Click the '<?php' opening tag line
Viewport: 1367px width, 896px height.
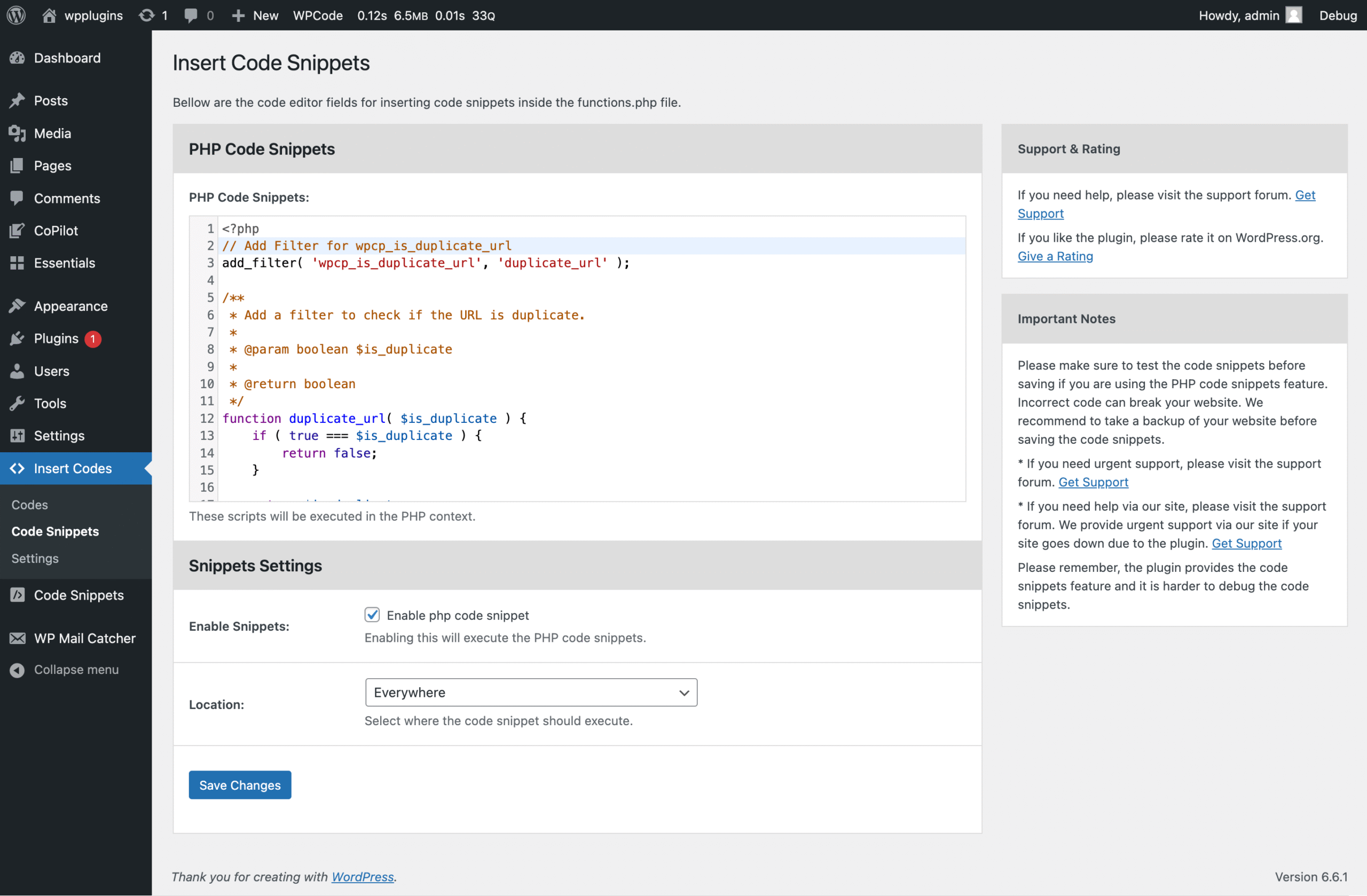[x=240, y=229]
